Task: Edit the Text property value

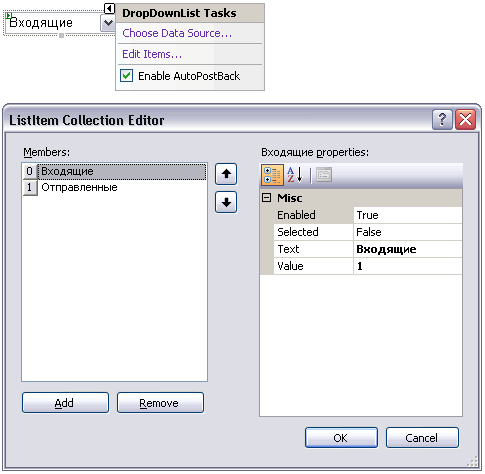Action: click(x=408, y=249)
